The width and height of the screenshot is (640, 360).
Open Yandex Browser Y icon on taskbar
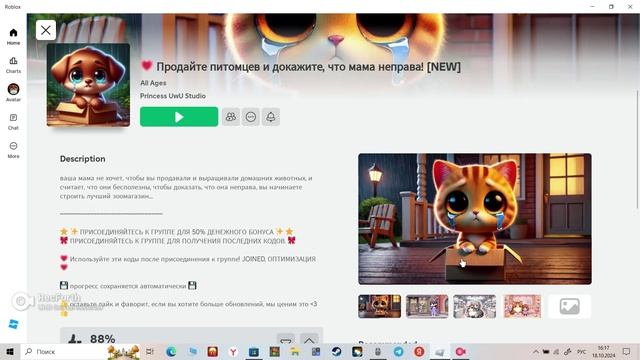(x=233, y=351)
